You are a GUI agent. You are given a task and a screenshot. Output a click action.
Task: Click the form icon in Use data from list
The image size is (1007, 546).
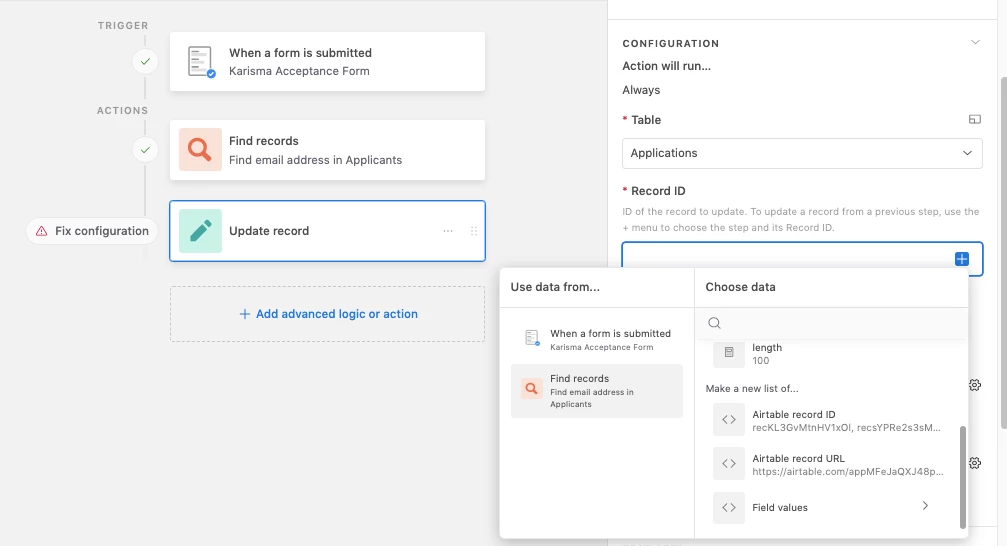(x=532, y=338)
